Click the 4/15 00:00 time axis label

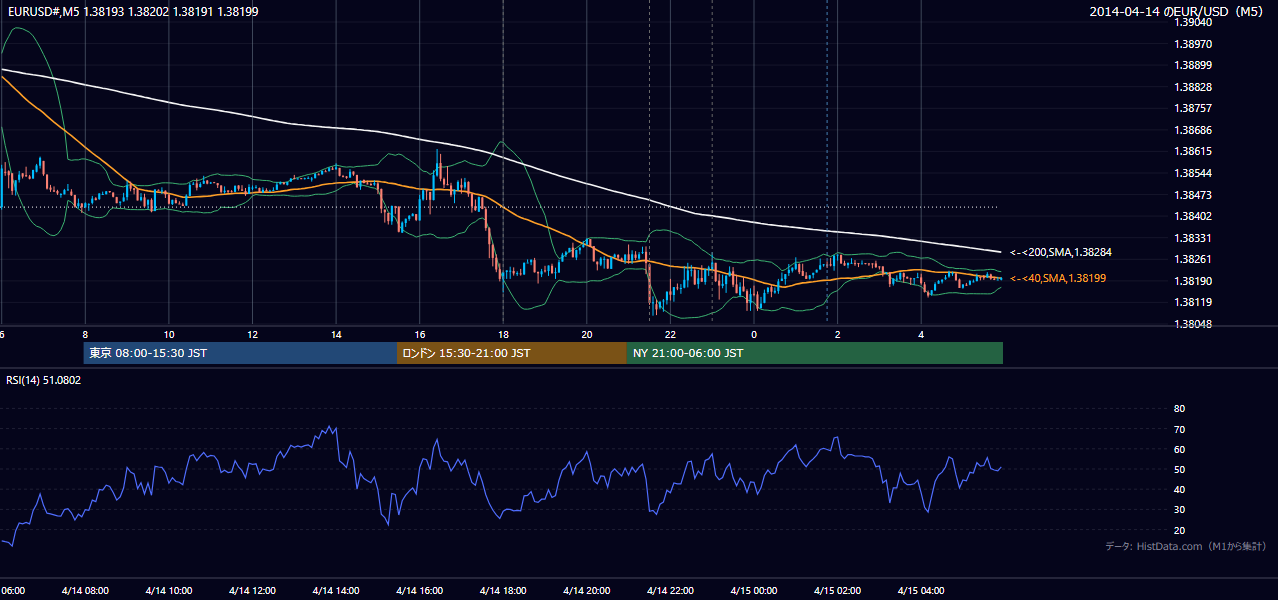[x=753, y=590]
